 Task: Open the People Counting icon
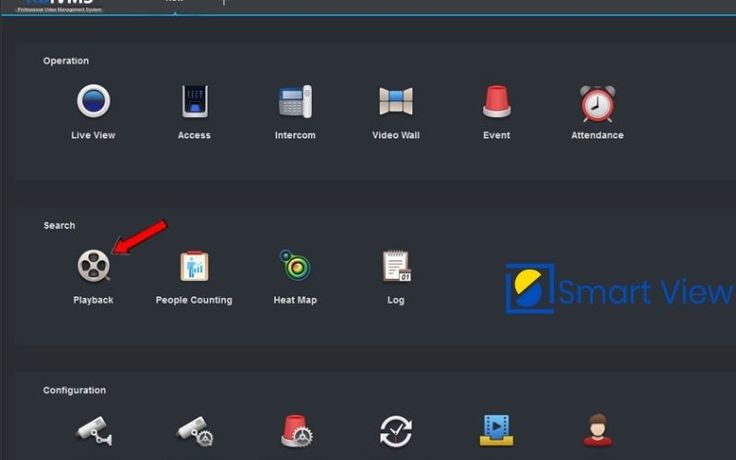194,266
